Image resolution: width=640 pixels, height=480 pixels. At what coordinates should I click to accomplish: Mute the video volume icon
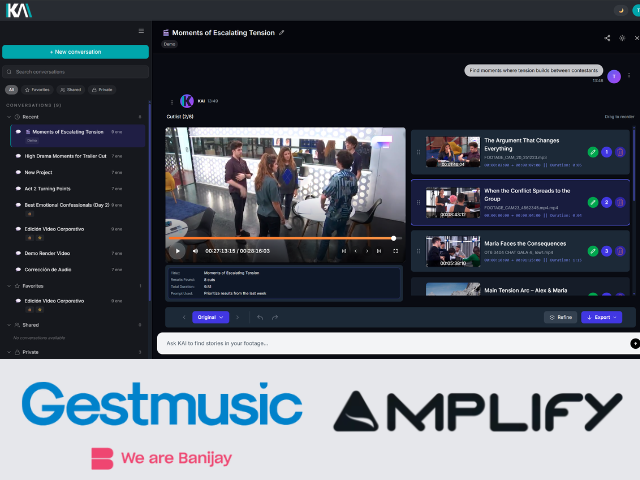(x=196, y=251)
